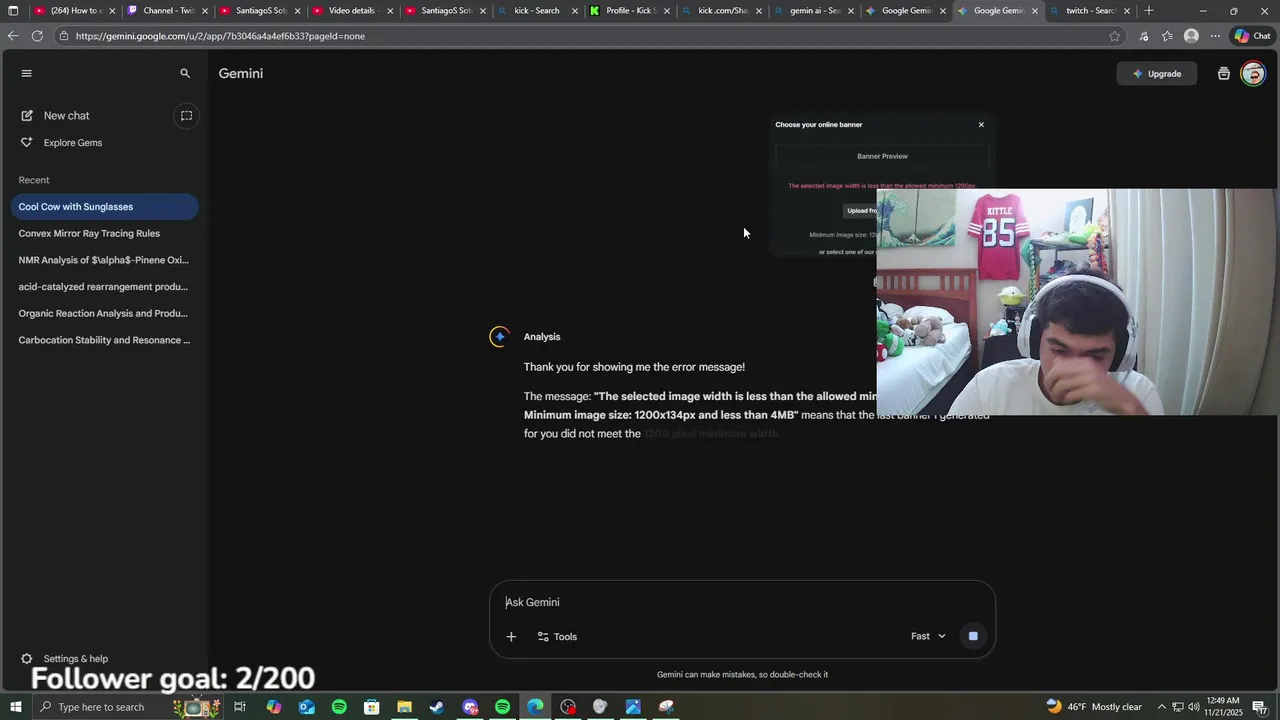The height and width of the screenshot is (720, 1280).
Task: Open the Gemini main menu hamburger icon
Action: 26,73
